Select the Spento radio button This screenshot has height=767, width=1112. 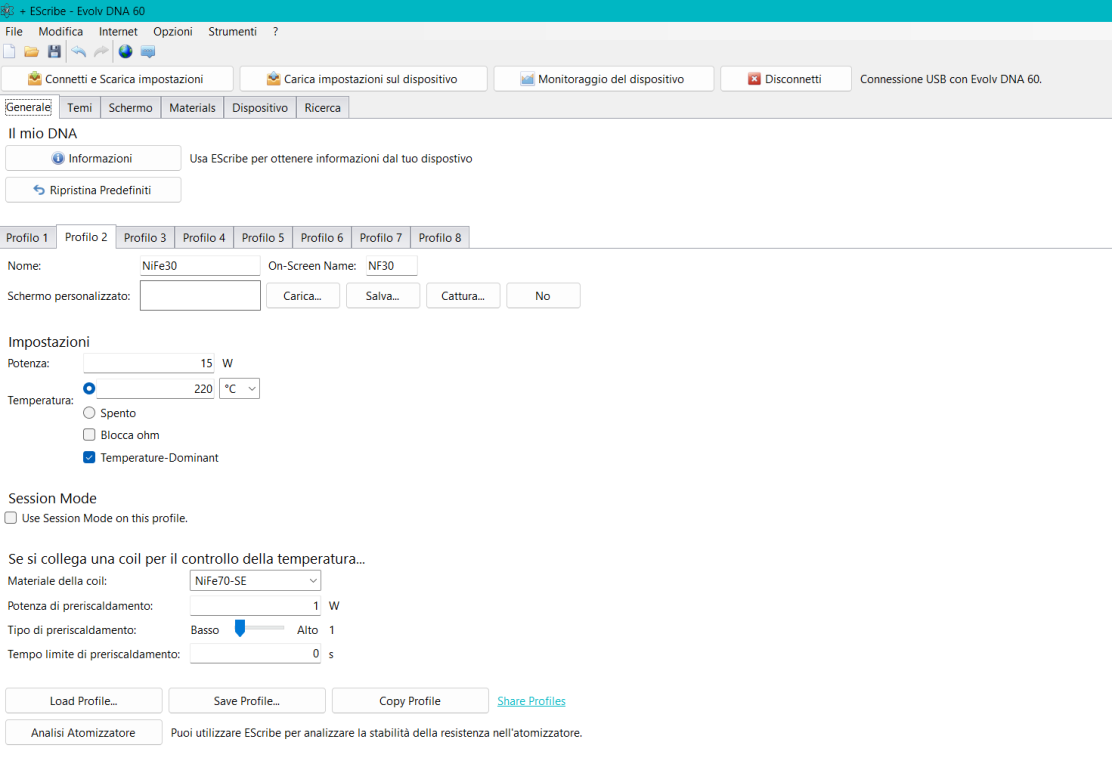click(x=89, y=413)
